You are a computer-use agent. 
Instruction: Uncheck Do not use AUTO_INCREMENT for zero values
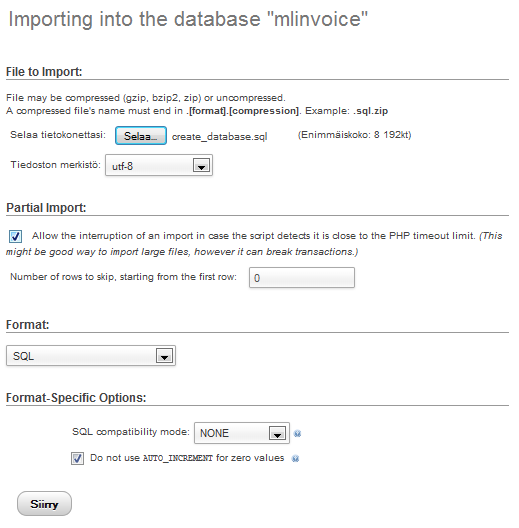tap(77, 459)
